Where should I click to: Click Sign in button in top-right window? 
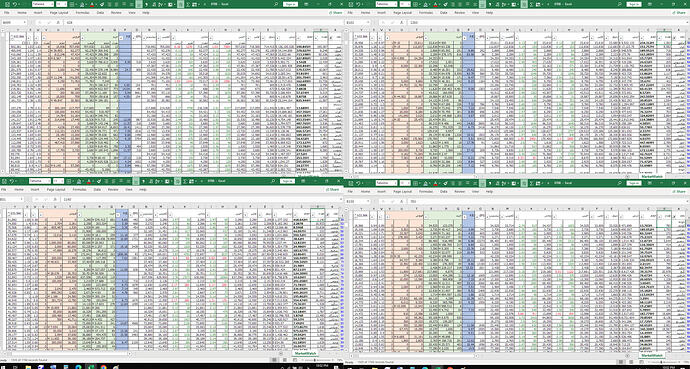point(634,4)
